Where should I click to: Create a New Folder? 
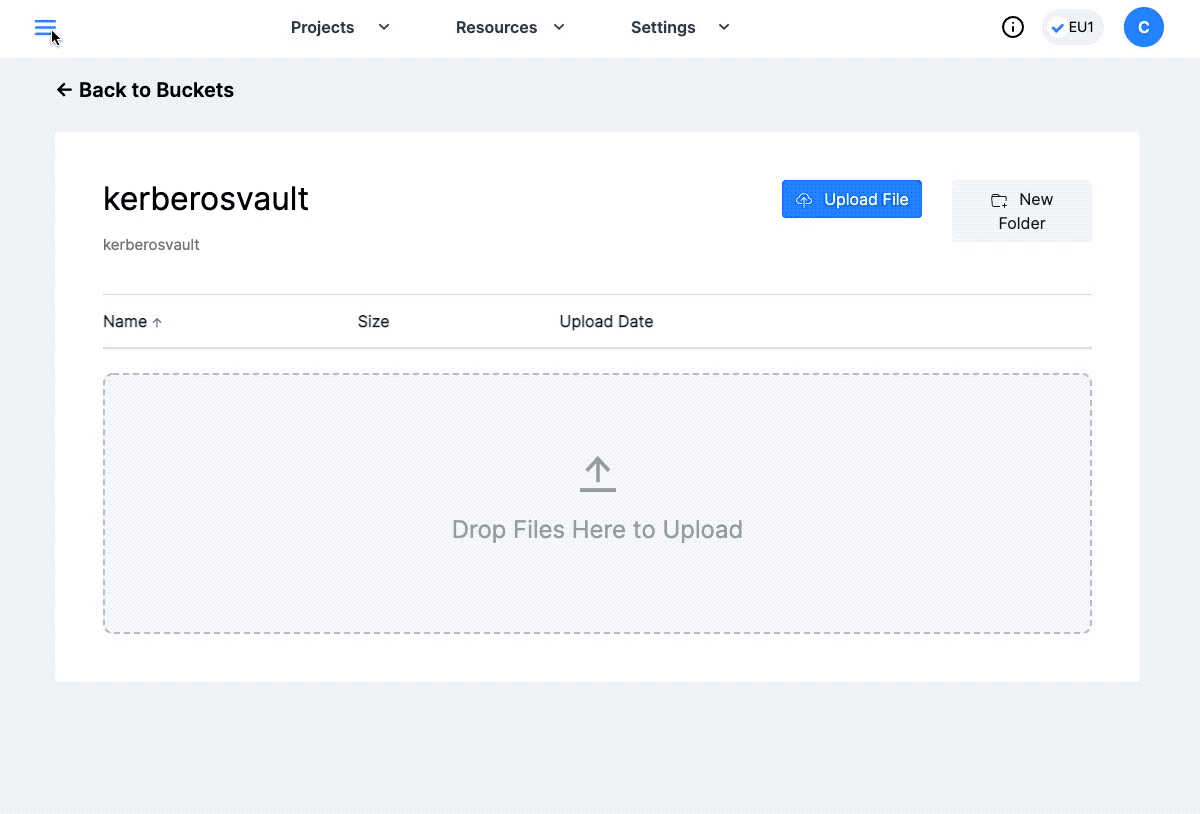pyautogui.click(x=1022, y=210)
